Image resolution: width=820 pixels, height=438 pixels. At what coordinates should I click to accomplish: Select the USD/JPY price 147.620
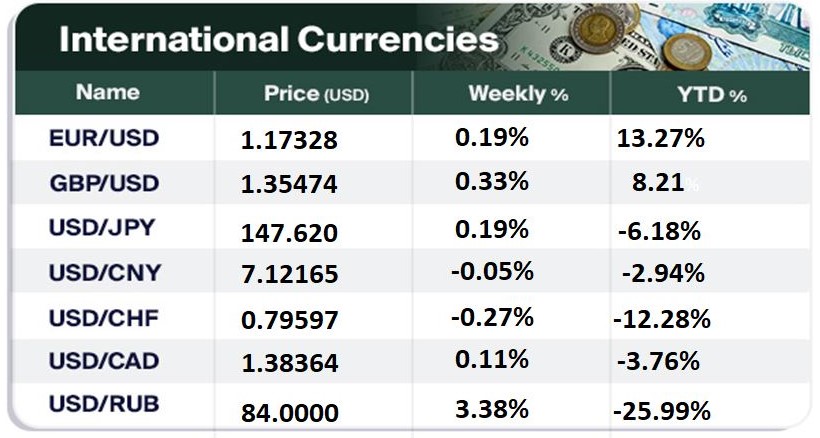pyautogui.click(x=289, y=234)
